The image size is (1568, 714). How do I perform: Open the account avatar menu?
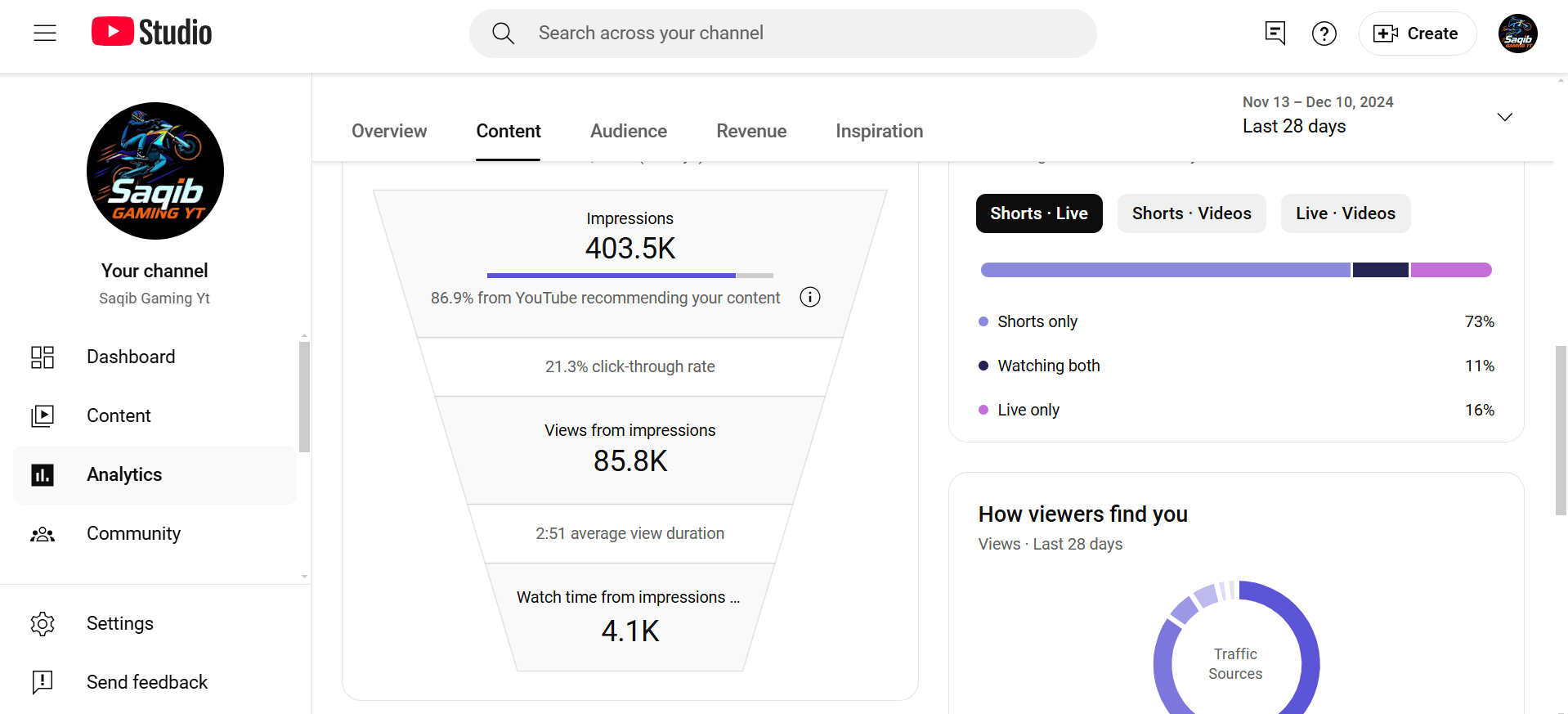(1518, 34)
